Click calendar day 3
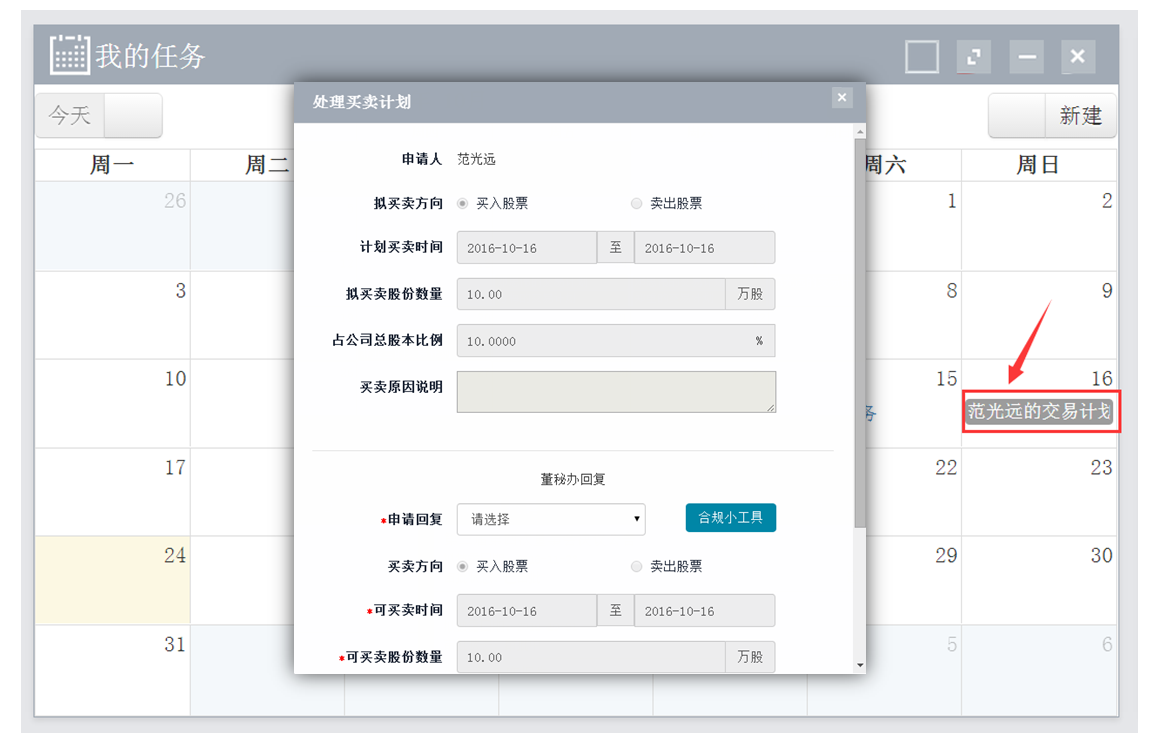This screenshot has height=751, width=1172. [x=112, y=315]
